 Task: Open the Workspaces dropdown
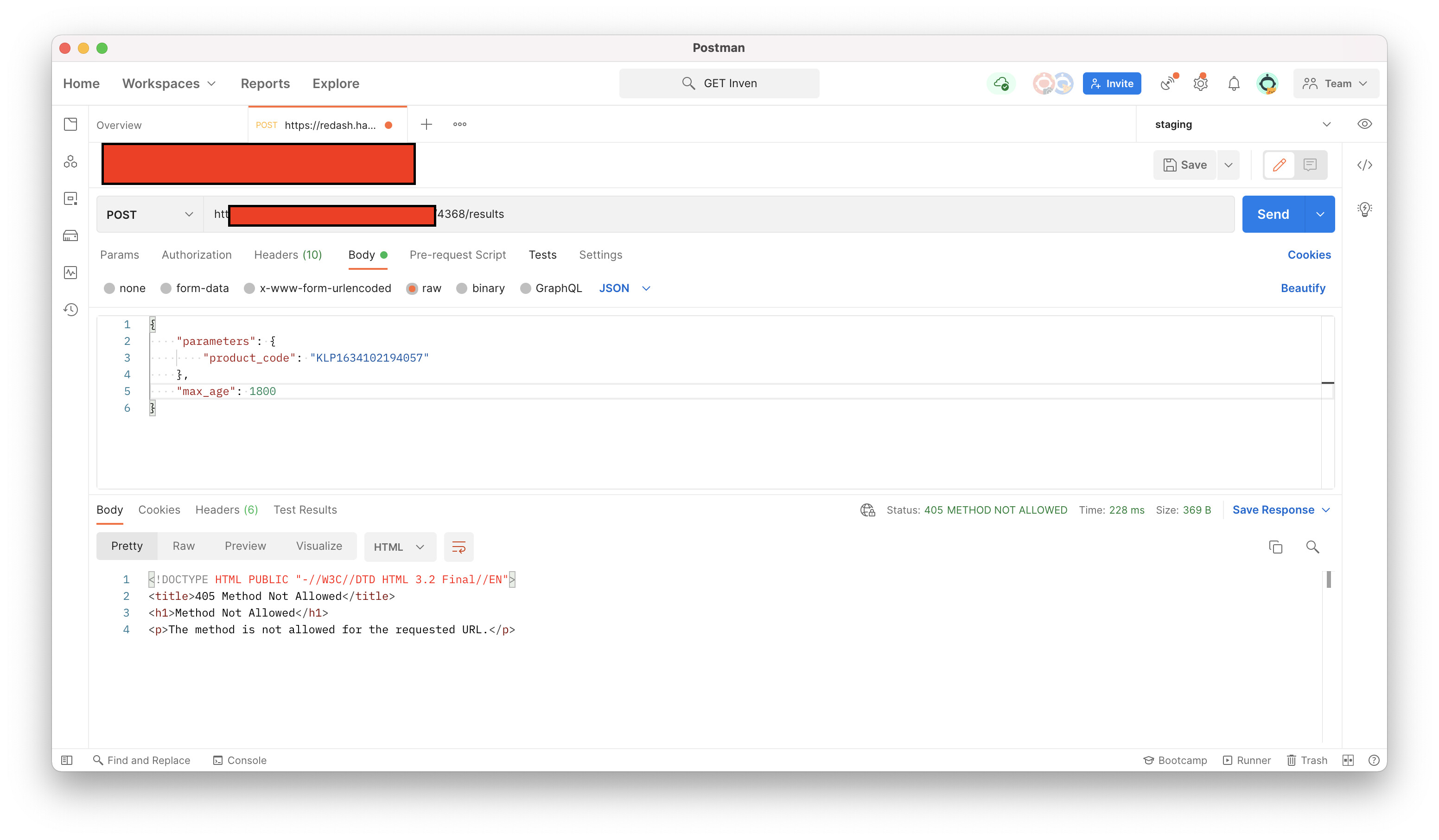pos(169,83)
